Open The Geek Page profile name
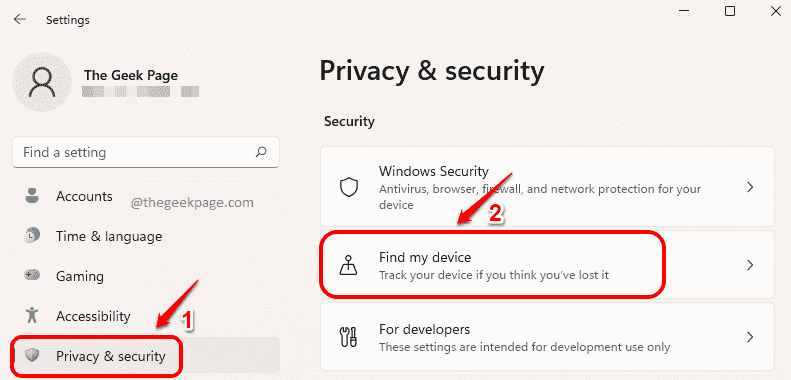This screenshot has height=380, width=791. pyautogui.click(x=131, y=75)
